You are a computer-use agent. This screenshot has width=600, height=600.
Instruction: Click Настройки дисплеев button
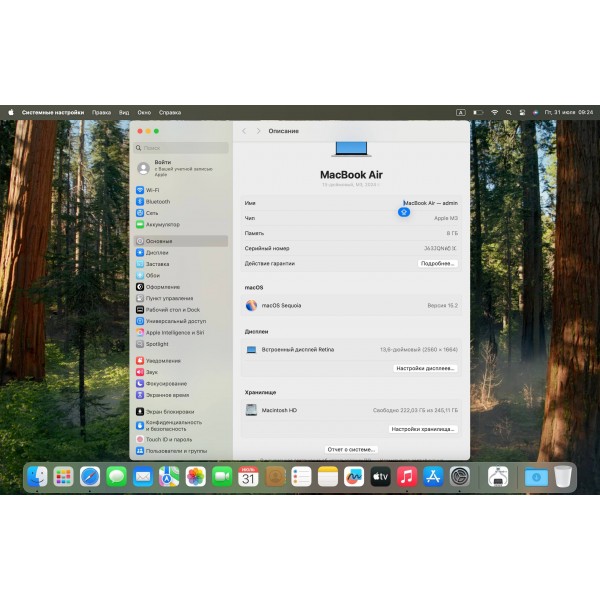[425, 368]
